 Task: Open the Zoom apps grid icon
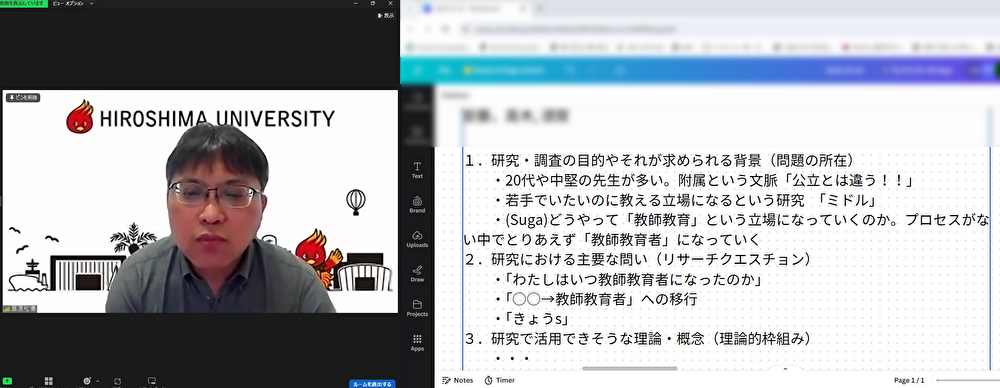tap(48, 382)
